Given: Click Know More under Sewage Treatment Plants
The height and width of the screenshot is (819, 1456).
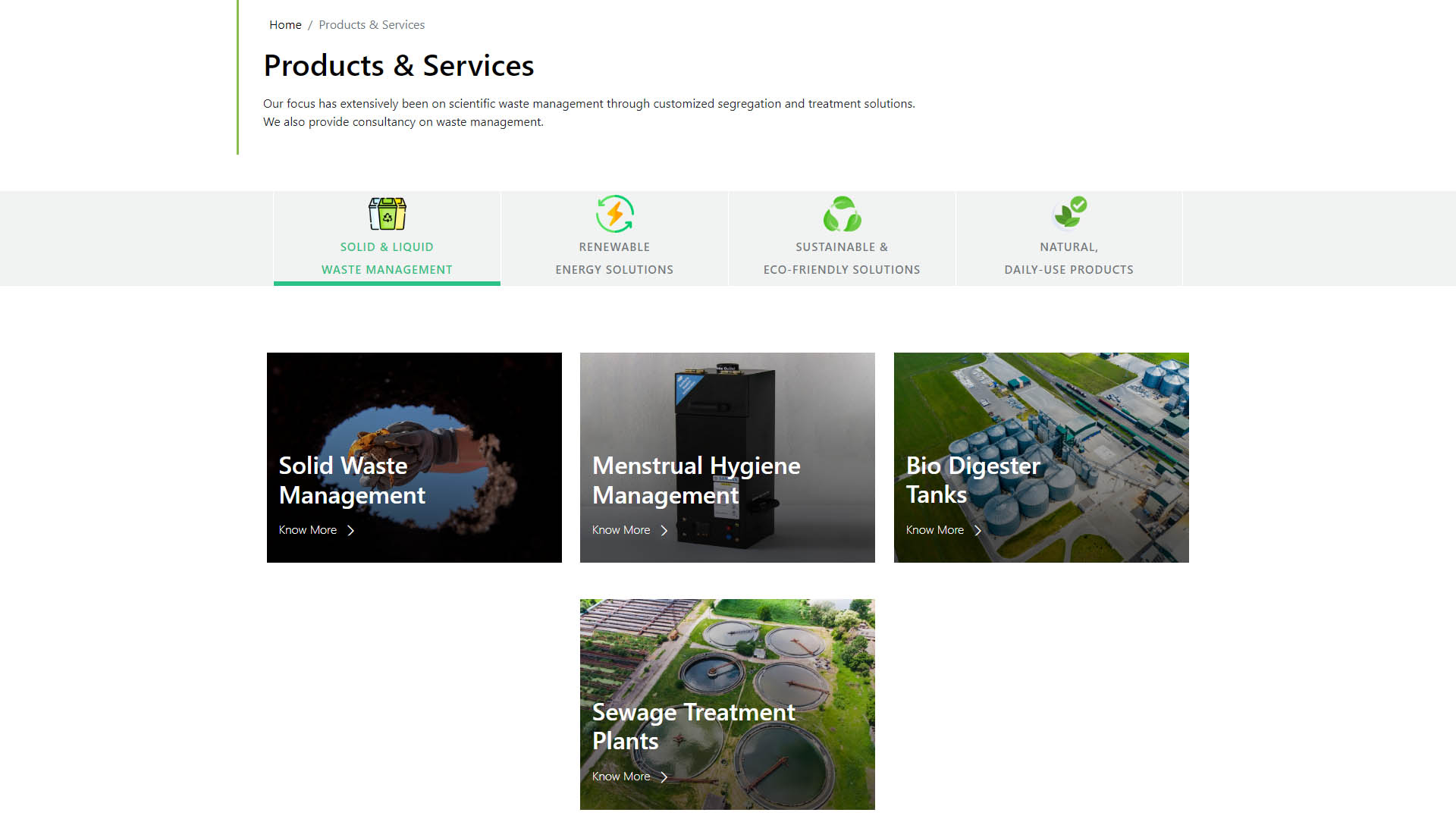Looking at the screenshot, I should [621, 777].
